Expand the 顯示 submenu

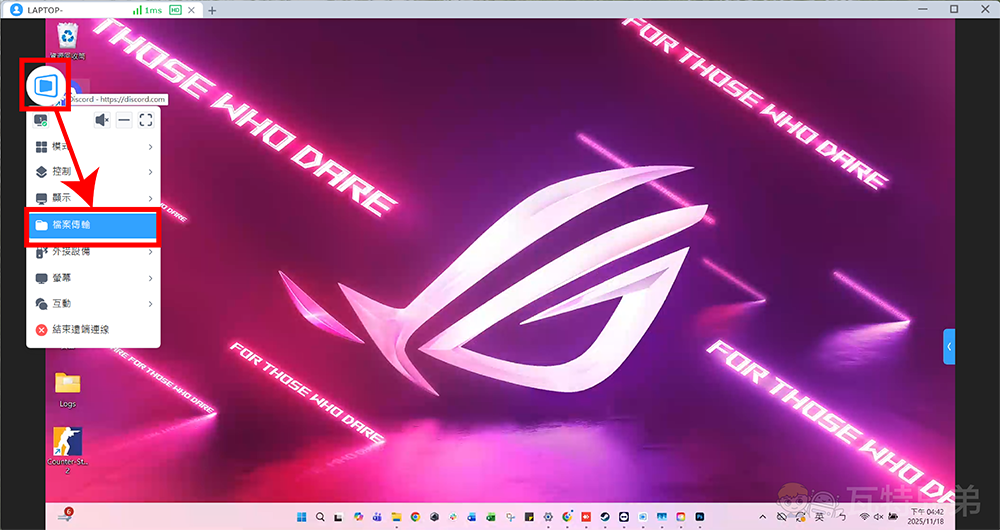[92, 198]
